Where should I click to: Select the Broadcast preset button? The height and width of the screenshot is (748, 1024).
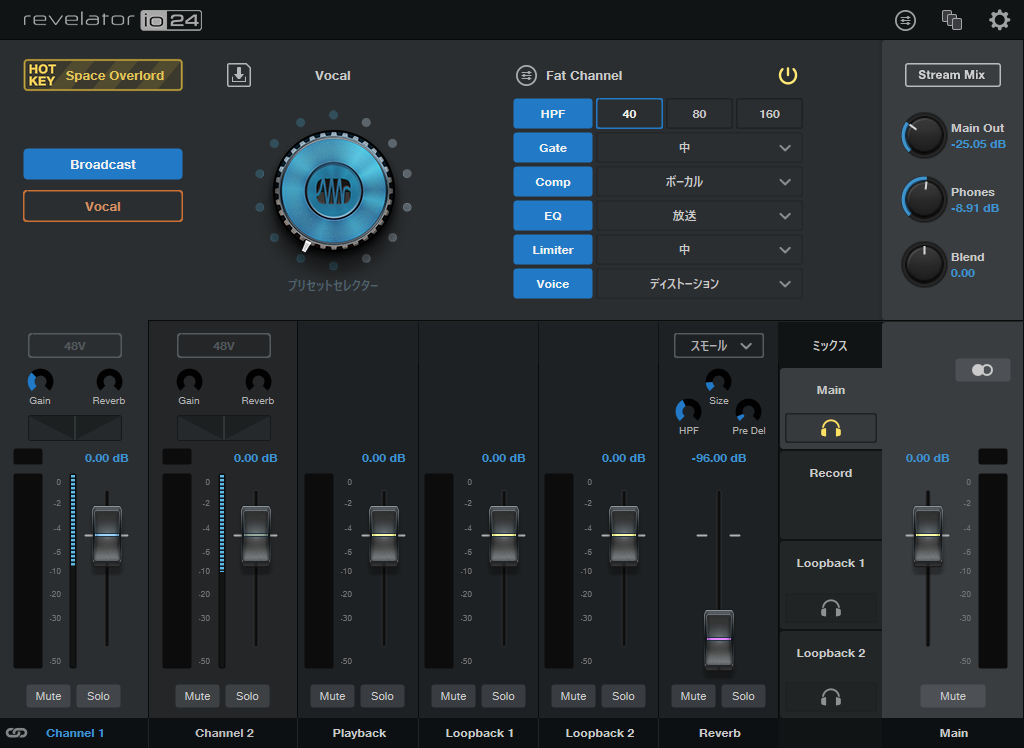(x=103, y=164)
